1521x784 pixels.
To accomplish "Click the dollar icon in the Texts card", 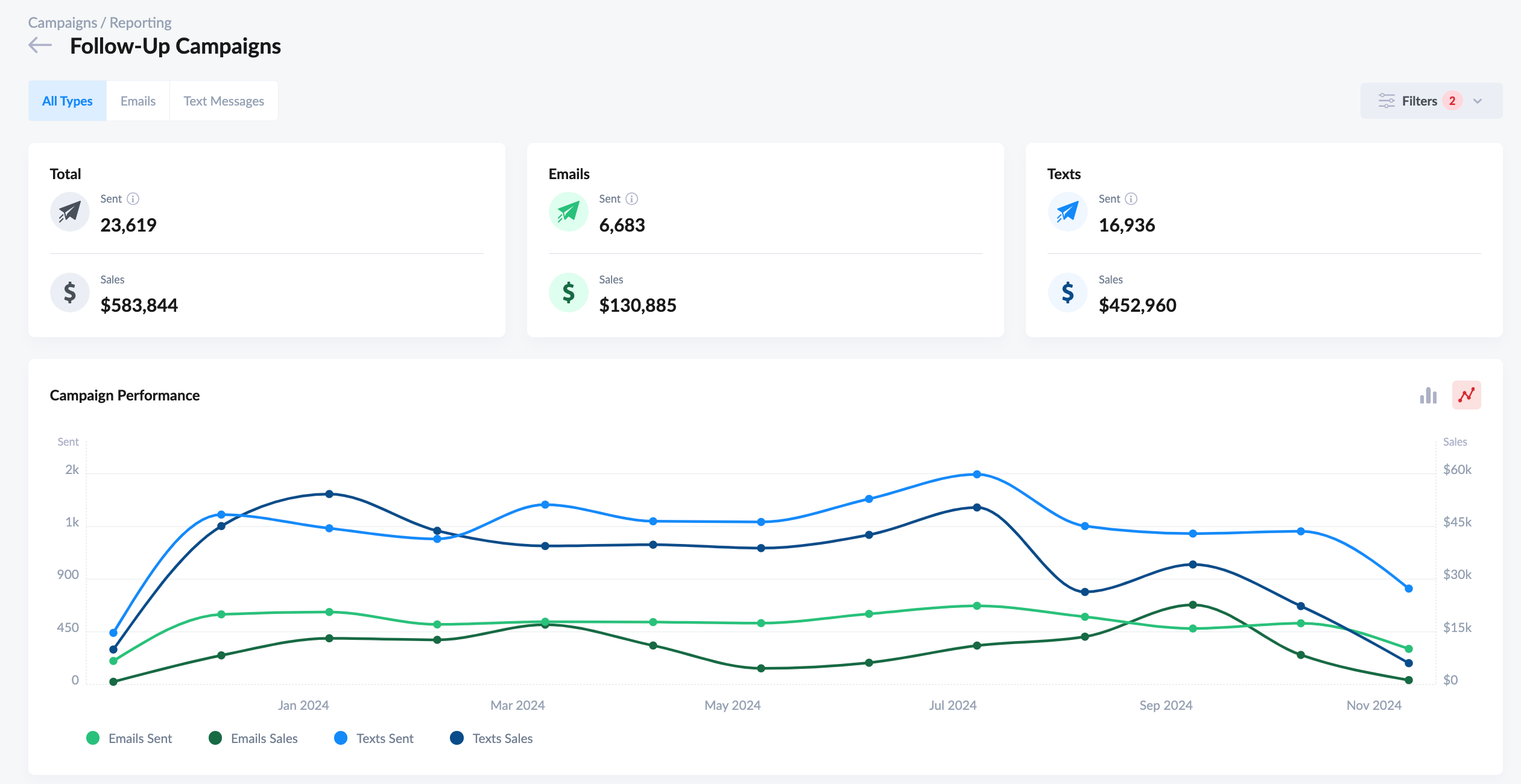I will click(x=1067, y=292).
